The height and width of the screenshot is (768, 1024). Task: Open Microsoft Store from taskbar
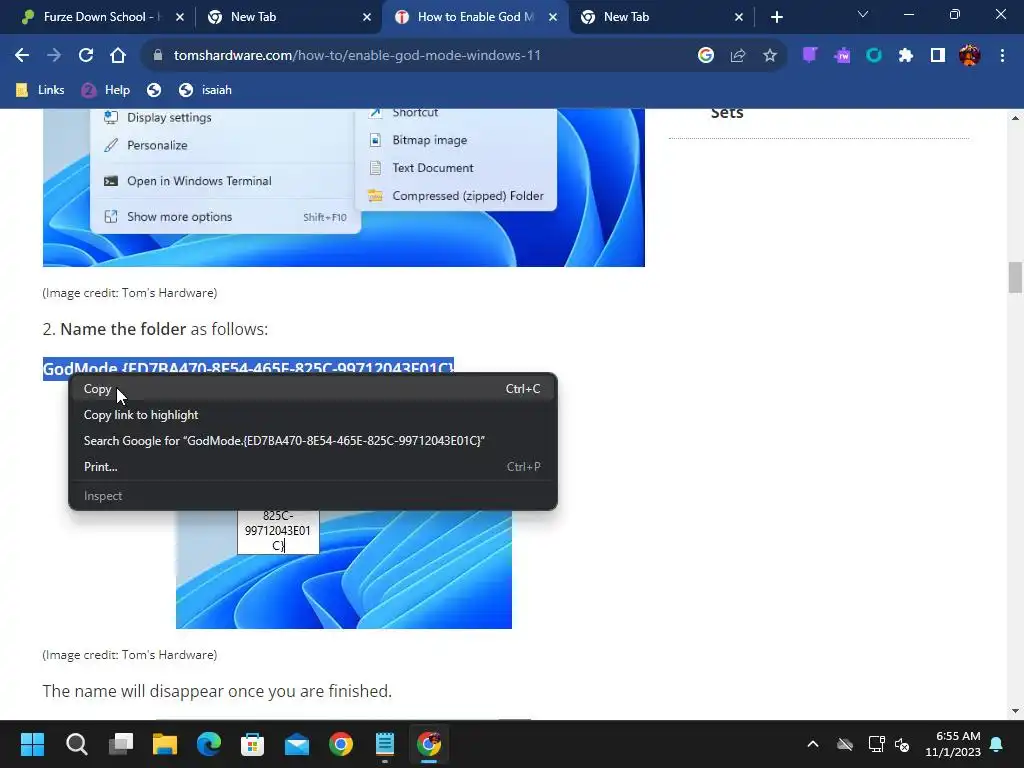click(253, 744)
